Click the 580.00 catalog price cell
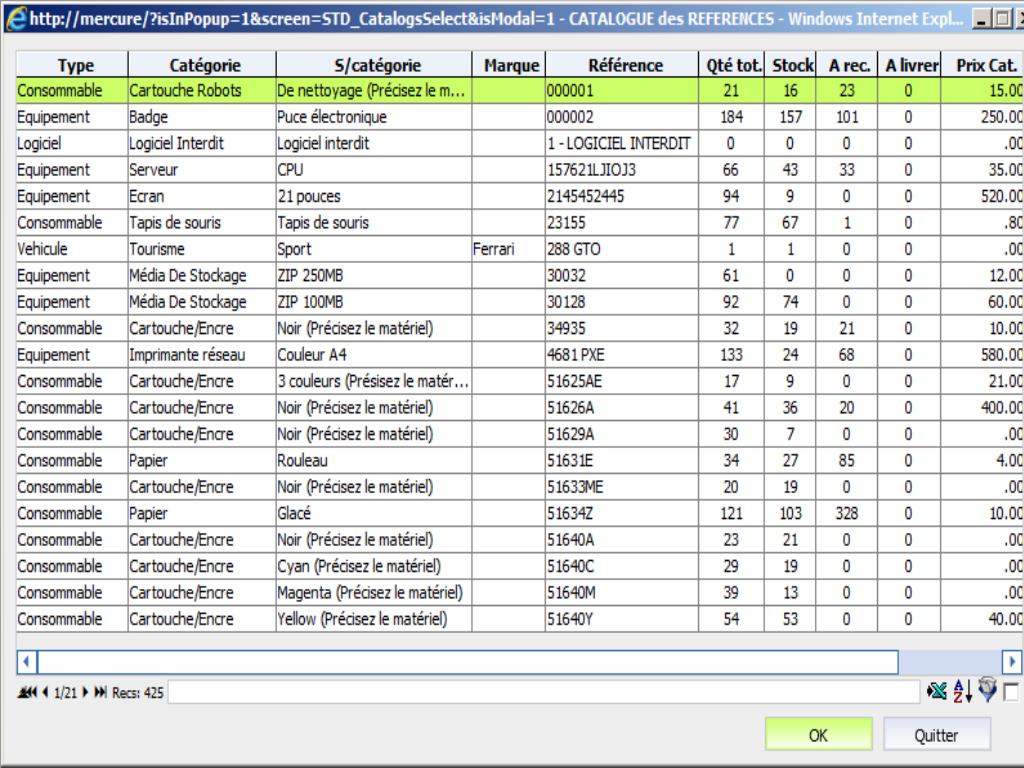The image size is (1024, 768). [983, 355]
